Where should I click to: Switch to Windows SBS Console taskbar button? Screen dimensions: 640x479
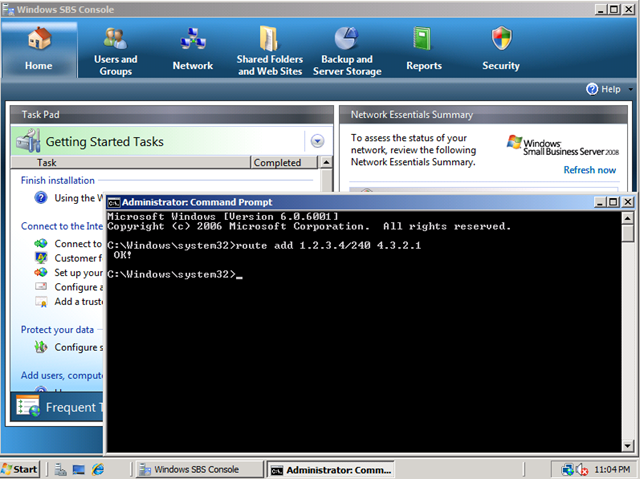pos(200,469)
